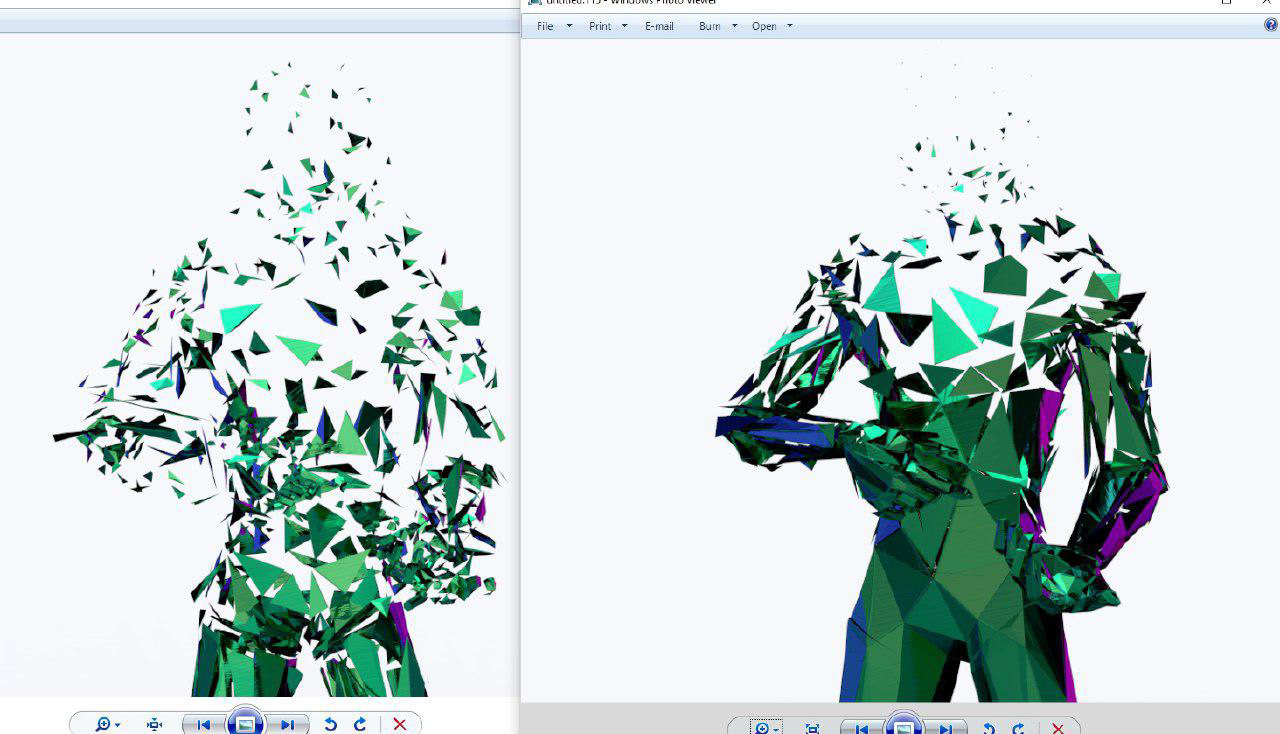Go to next image in left viewer
Screen dimensions: 1280x734
[288, 724]
